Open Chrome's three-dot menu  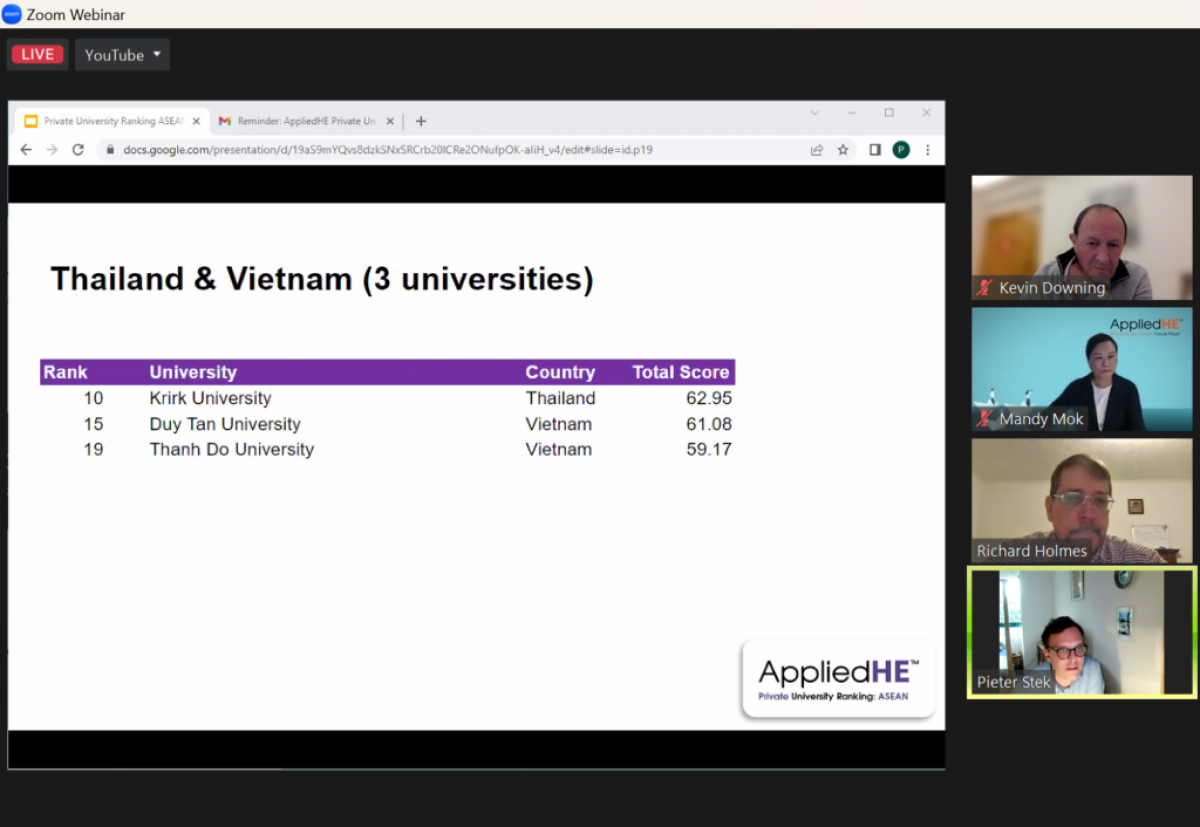pyautogui.click(x=928, y=150)
